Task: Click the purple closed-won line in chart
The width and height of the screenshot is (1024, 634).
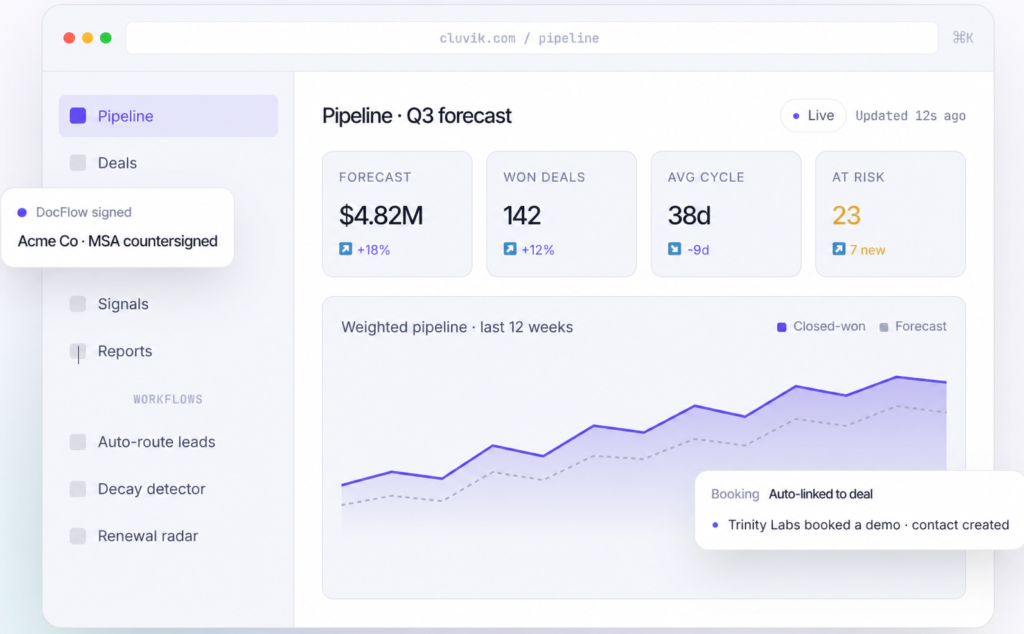Action: (644, 432)
